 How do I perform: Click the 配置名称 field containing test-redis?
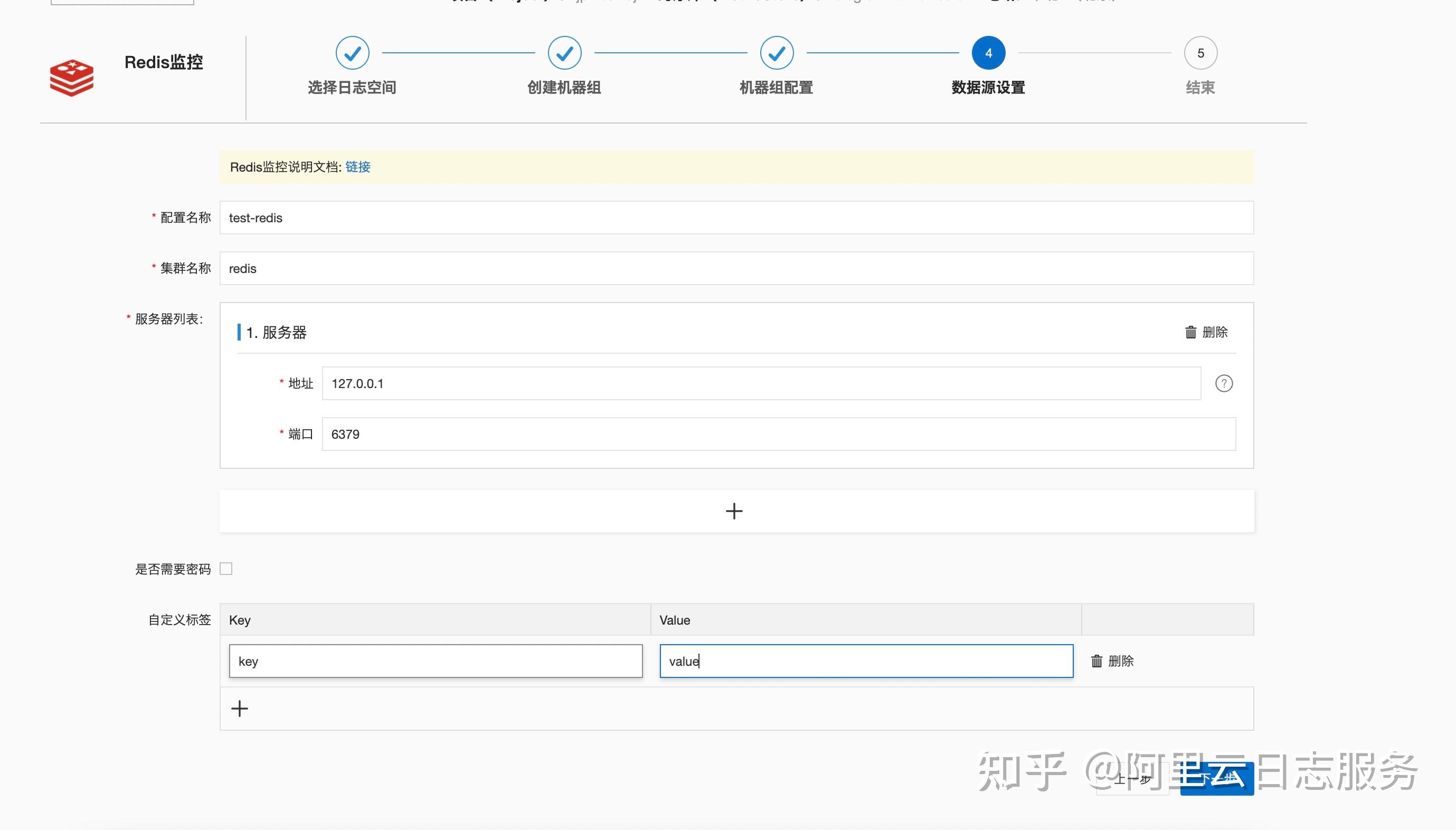coord(735,217)
